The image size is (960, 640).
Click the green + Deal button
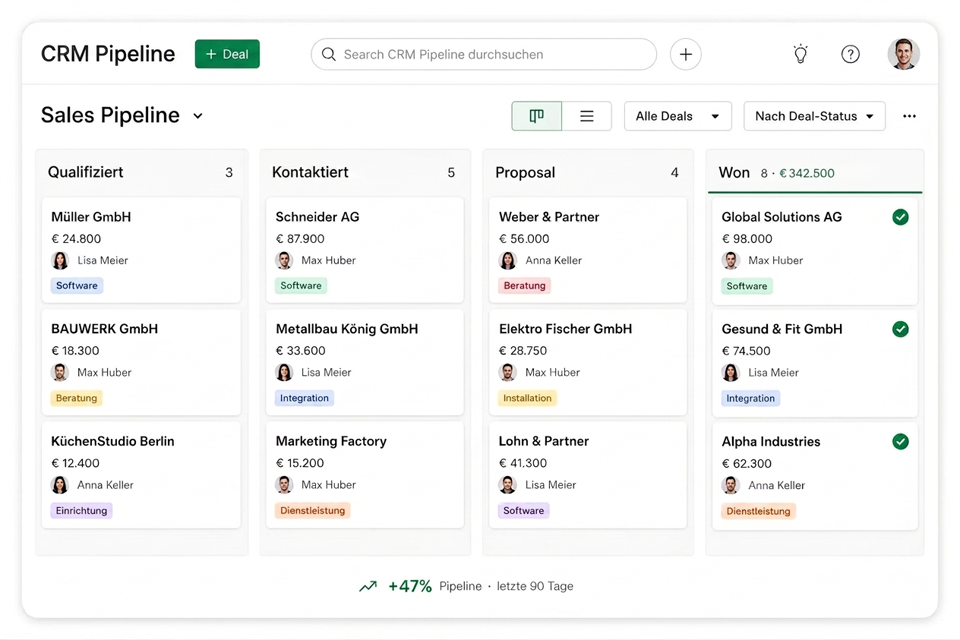(227, 54)
